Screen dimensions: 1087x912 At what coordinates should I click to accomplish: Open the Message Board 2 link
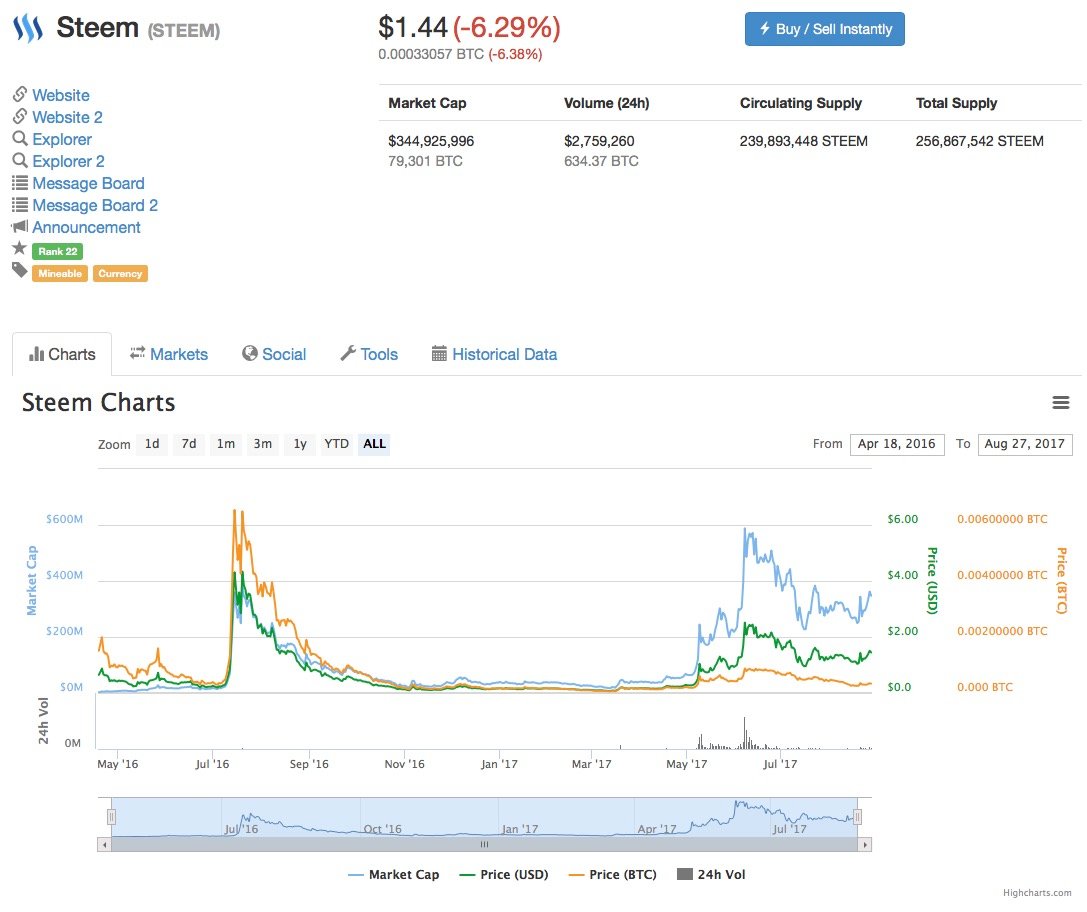click(x=95, y=206)
